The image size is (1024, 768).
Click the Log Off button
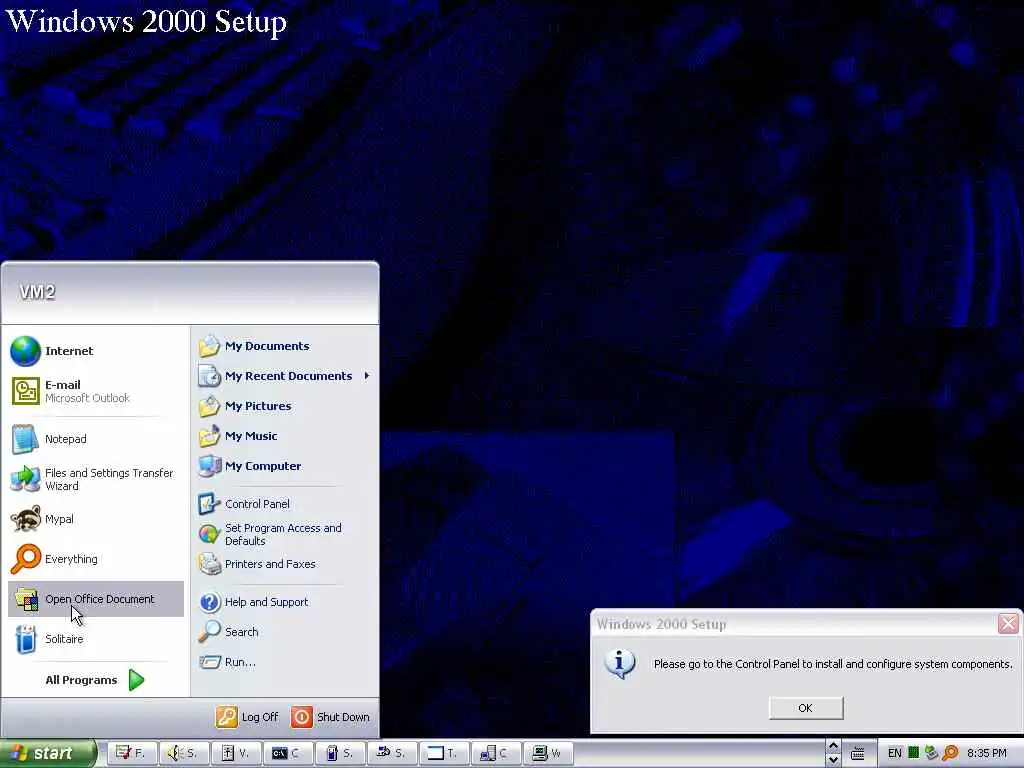click(248, 717)
